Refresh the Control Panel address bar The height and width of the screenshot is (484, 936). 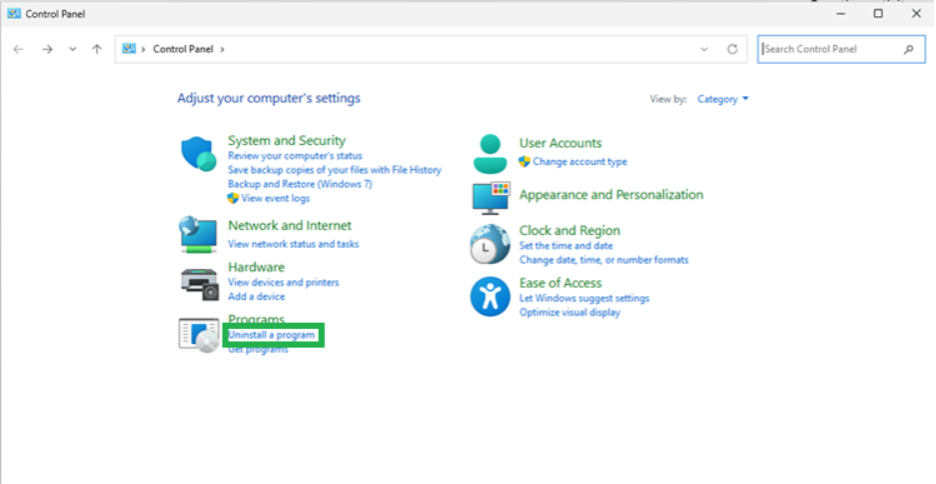(x=732, y=50)
